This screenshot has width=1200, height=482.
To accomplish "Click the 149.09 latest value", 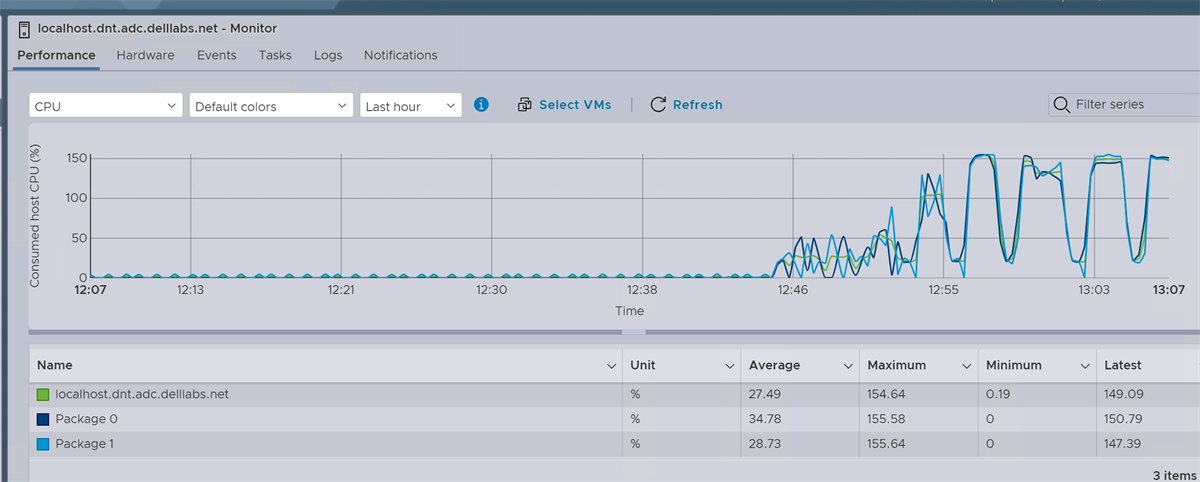I will [x=1124, y=394].
